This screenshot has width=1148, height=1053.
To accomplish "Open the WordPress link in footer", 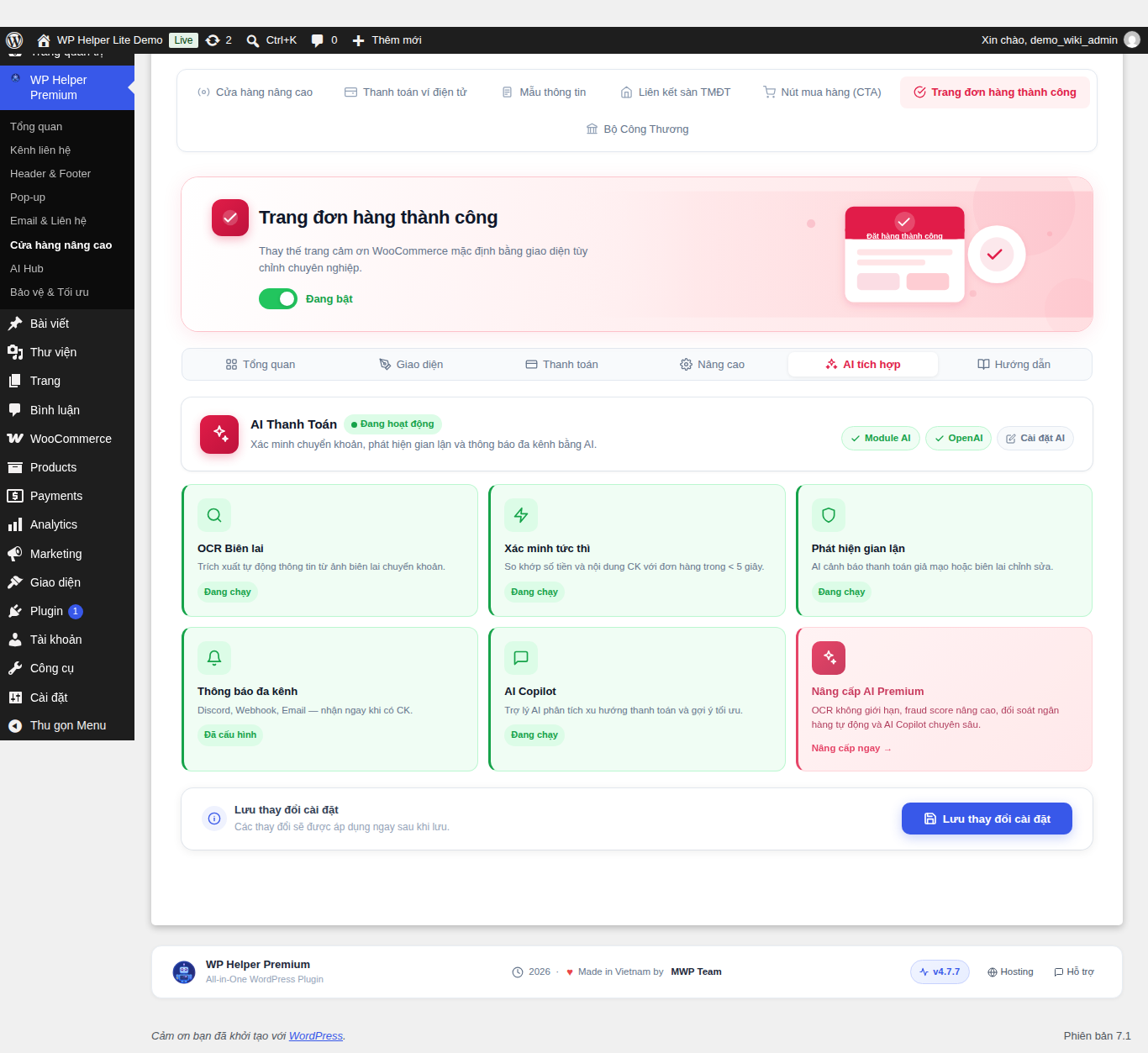I will (x=316, y=1036).
